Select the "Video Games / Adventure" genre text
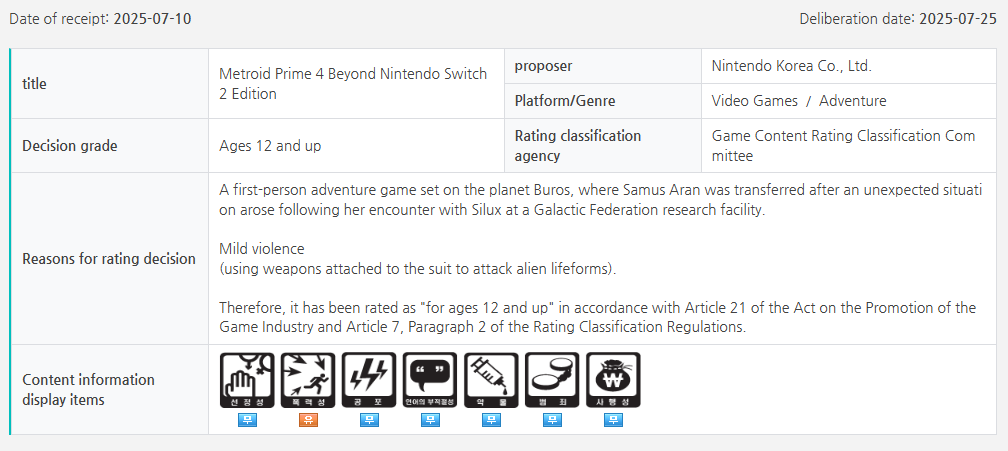 click(798, 101)
